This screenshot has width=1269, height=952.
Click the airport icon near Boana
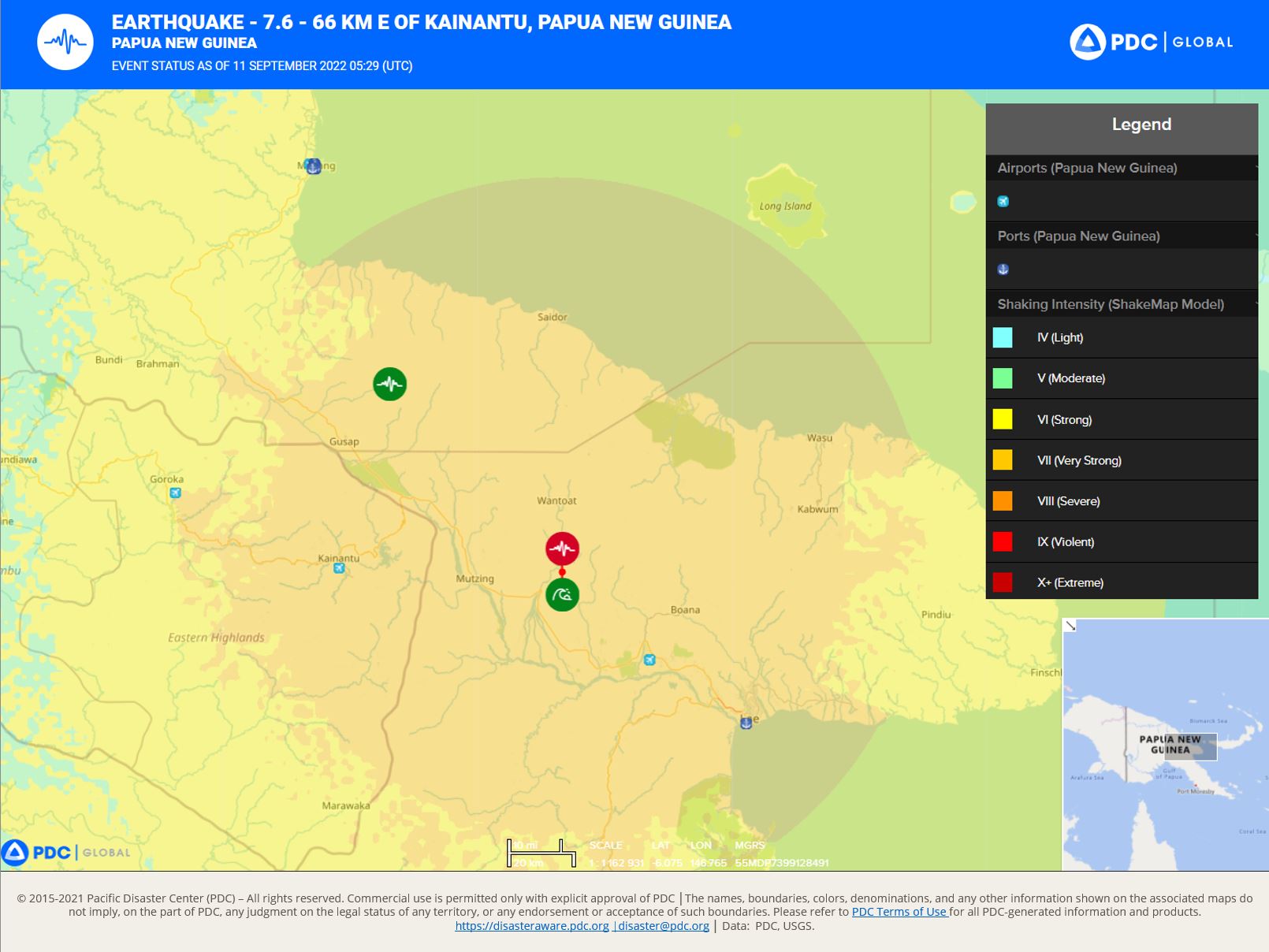[x=649, y=660]
